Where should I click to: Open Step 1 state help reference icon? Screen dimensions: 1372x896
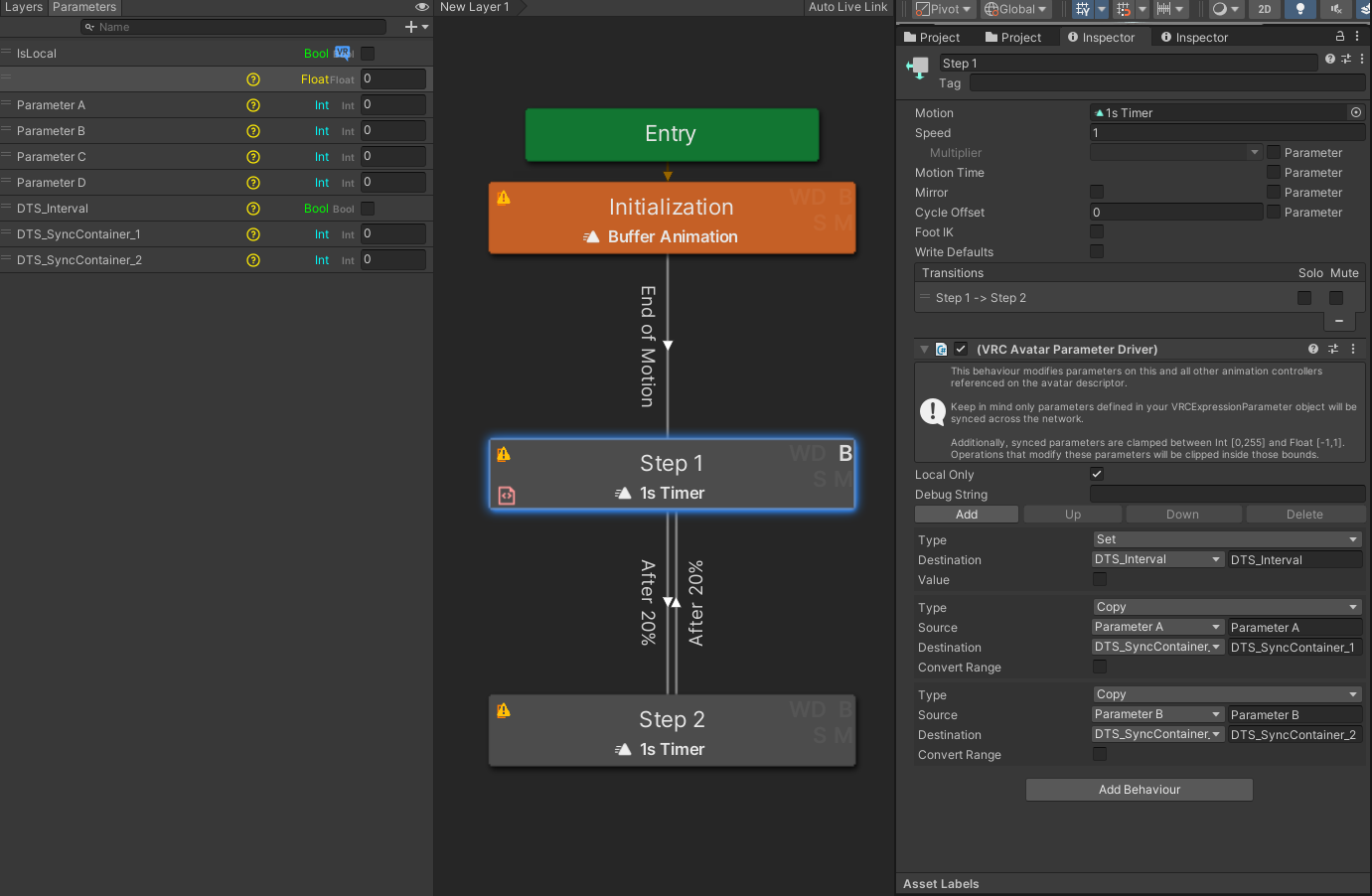pyautogui.click(x=1330, y=60)
